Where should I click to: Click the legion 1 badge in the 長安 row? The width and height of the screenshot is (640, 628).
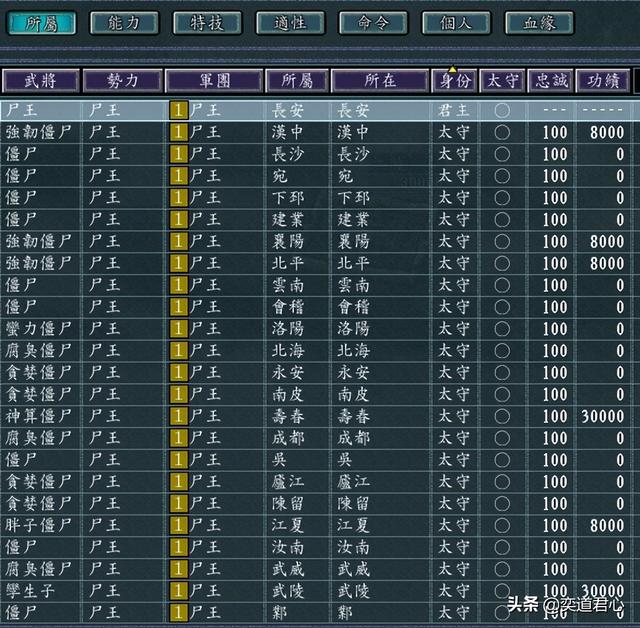tap(178, 110)
